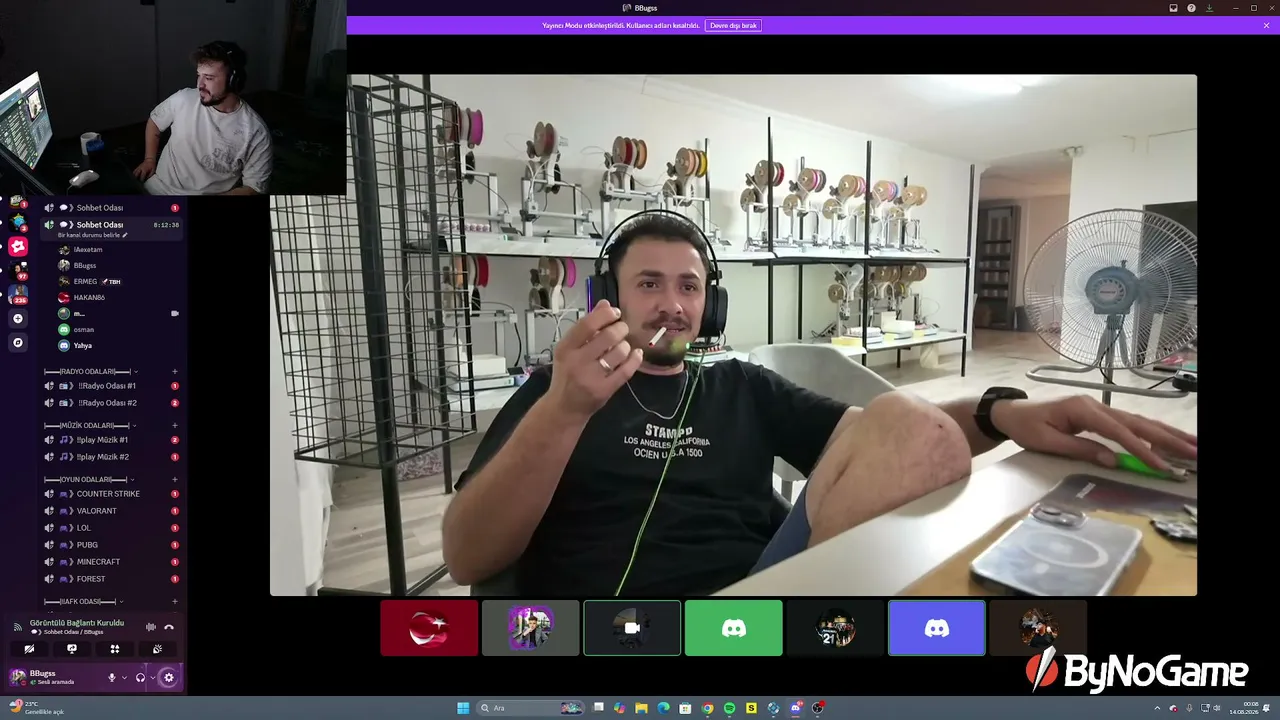Join the PUBG voice channel
This screenshot has width=1280, height=720.
(111, 545)
